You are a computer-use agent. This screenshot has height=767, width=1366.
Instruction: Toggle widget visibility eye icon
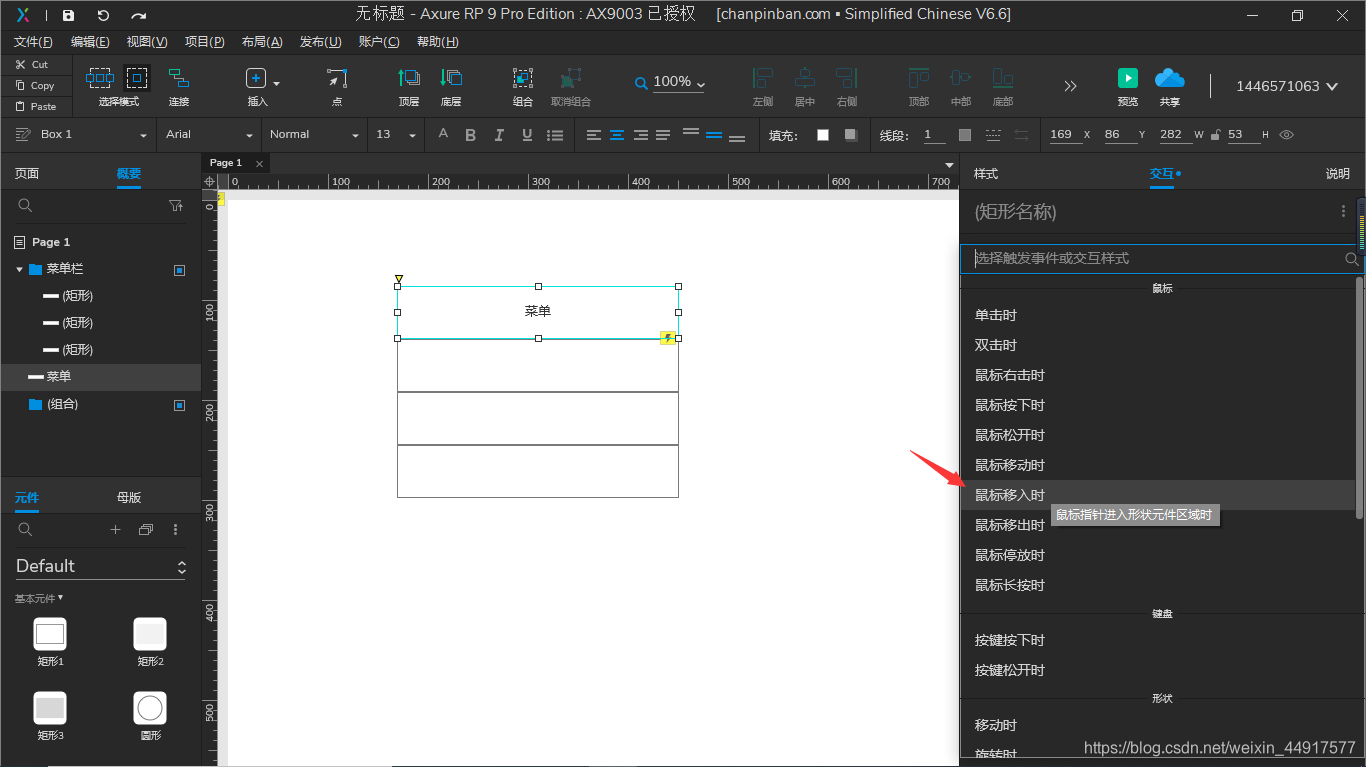point(1286,135)
